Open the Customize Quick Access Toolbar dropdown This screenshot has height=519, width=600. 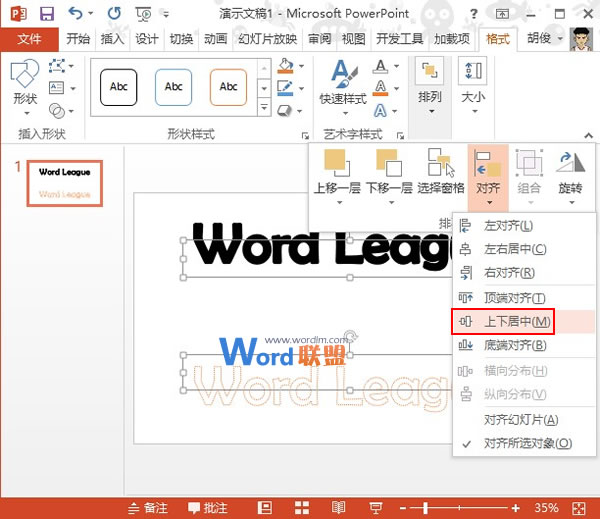pos(166,15)
